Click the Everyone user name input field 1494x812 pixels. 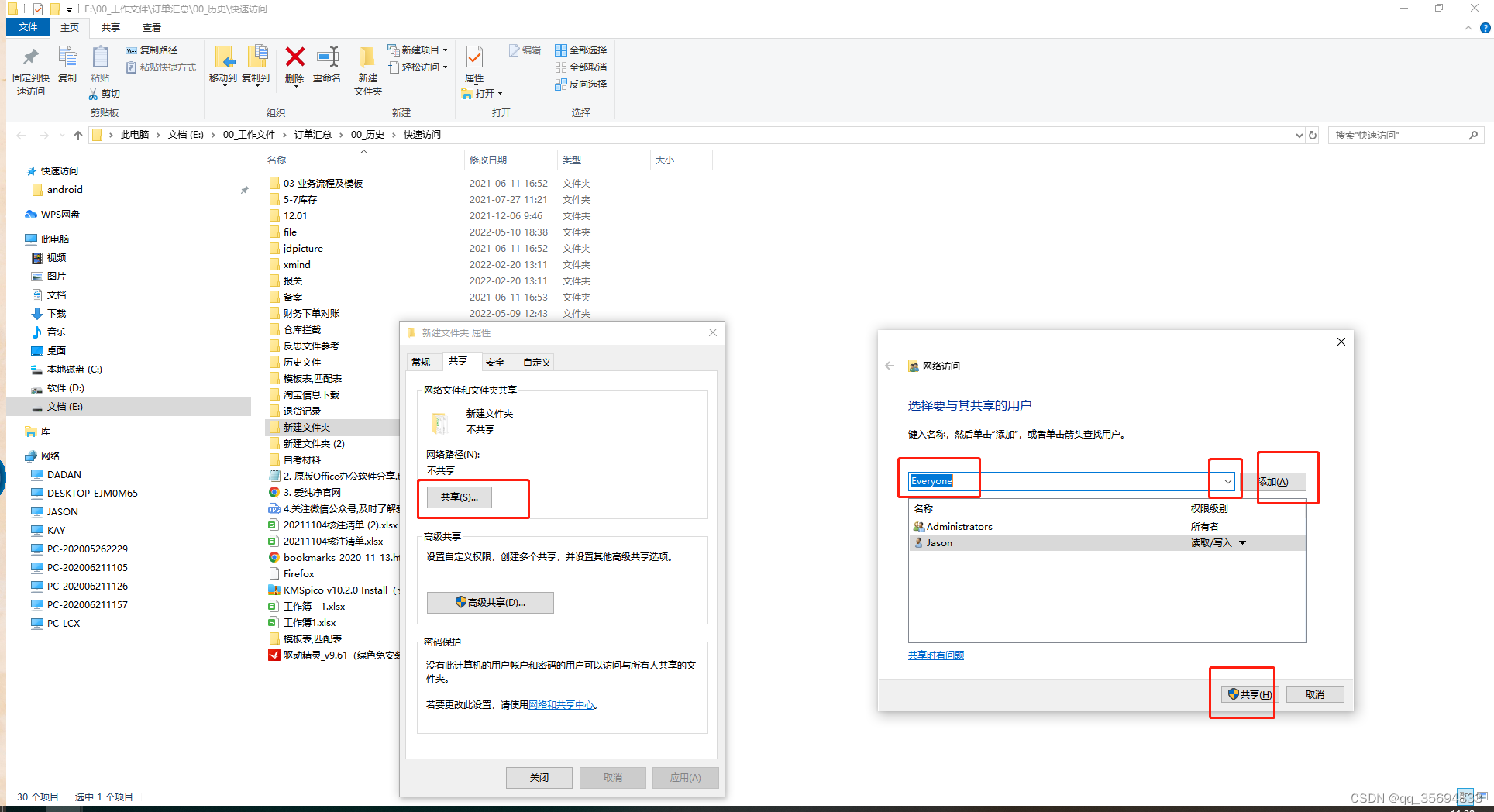[1059, 482]
